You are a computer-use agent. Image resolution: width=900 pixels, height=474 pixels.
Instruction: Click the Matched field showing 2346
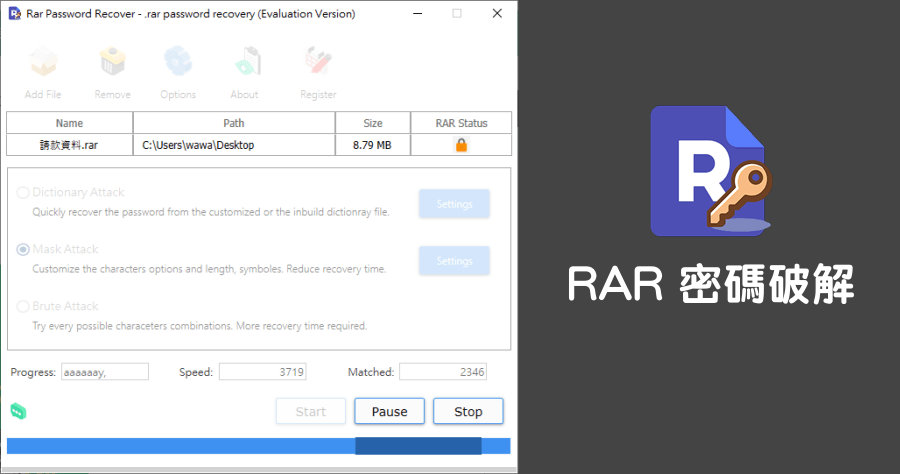click(x=443, y=372)
